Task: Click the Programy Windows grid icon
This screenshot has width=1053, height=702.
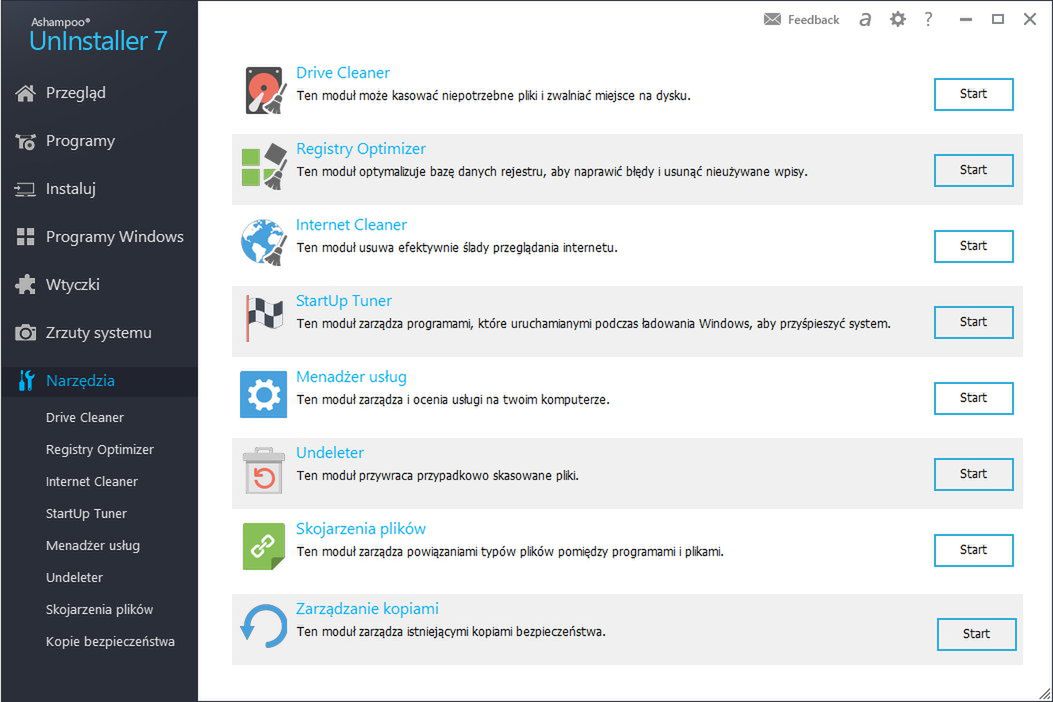Action: coord(26,236)
